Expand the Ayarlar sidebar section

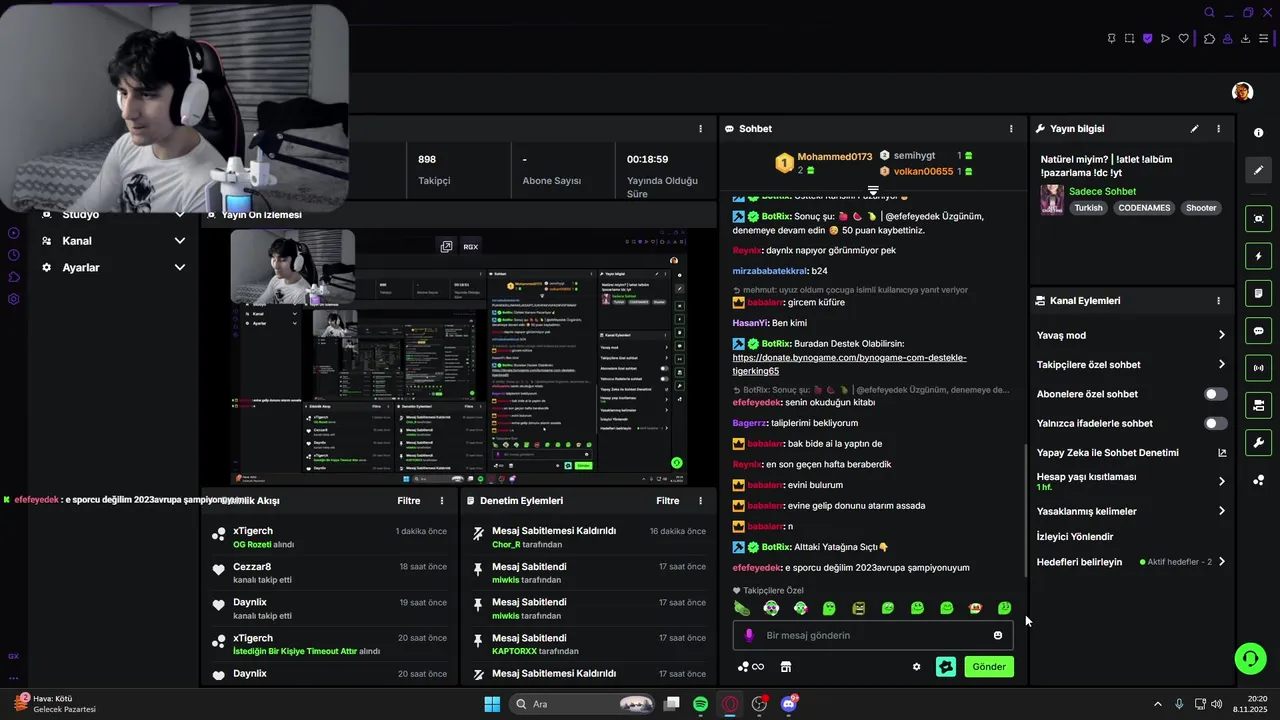113,268
